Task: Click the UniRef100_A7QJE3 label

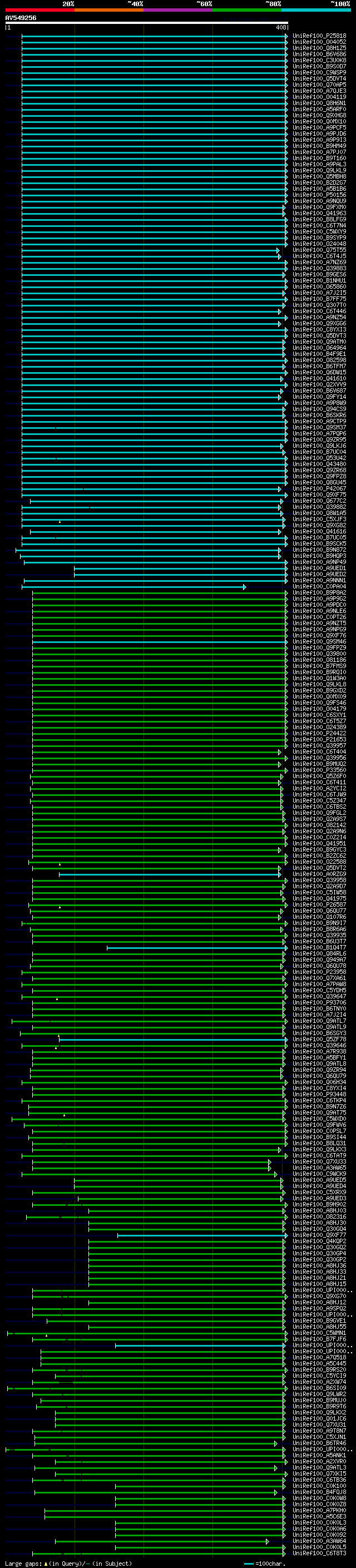Action: click(319, 91)
